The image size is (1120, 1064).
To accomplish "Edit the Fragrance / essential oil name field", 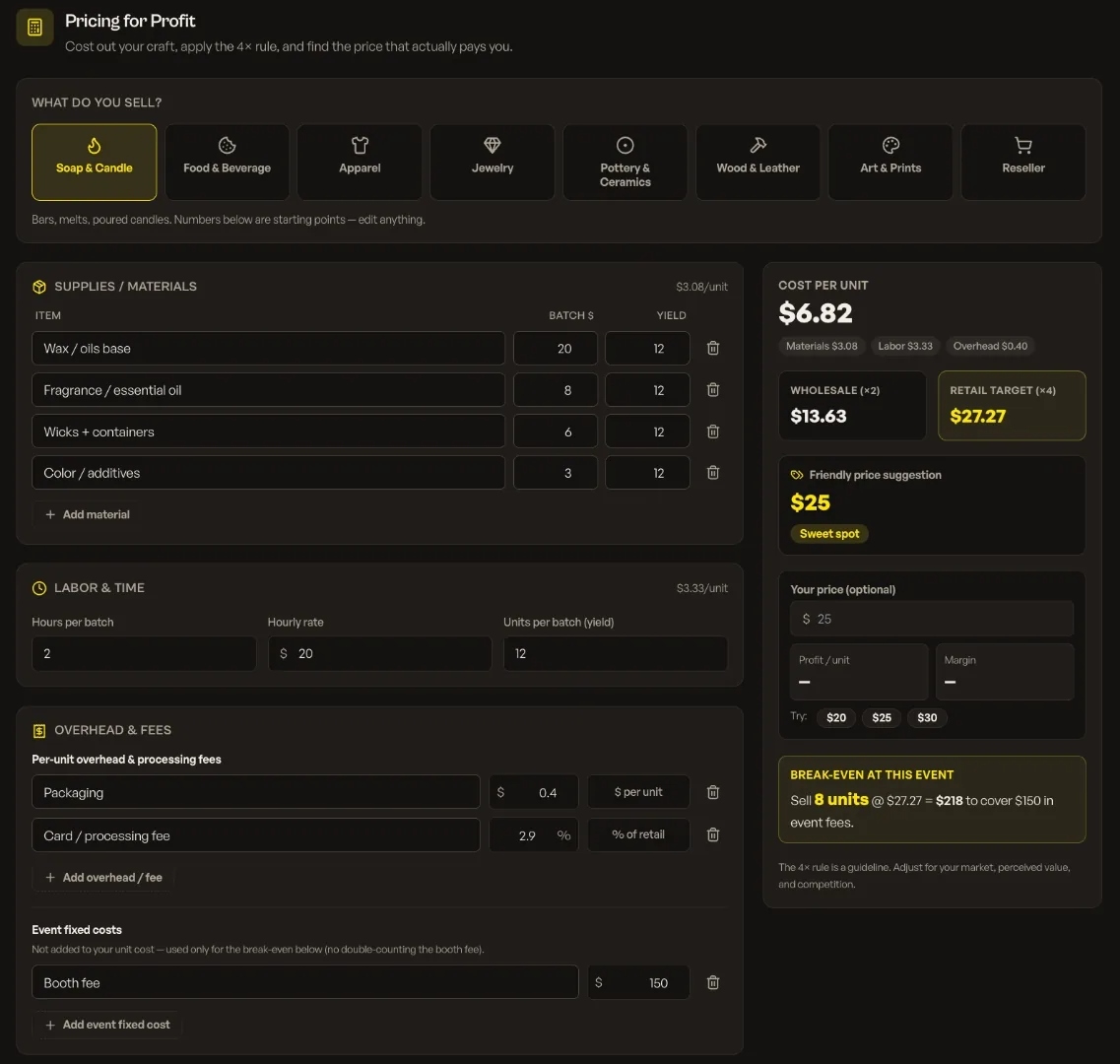I will point(269,389).
